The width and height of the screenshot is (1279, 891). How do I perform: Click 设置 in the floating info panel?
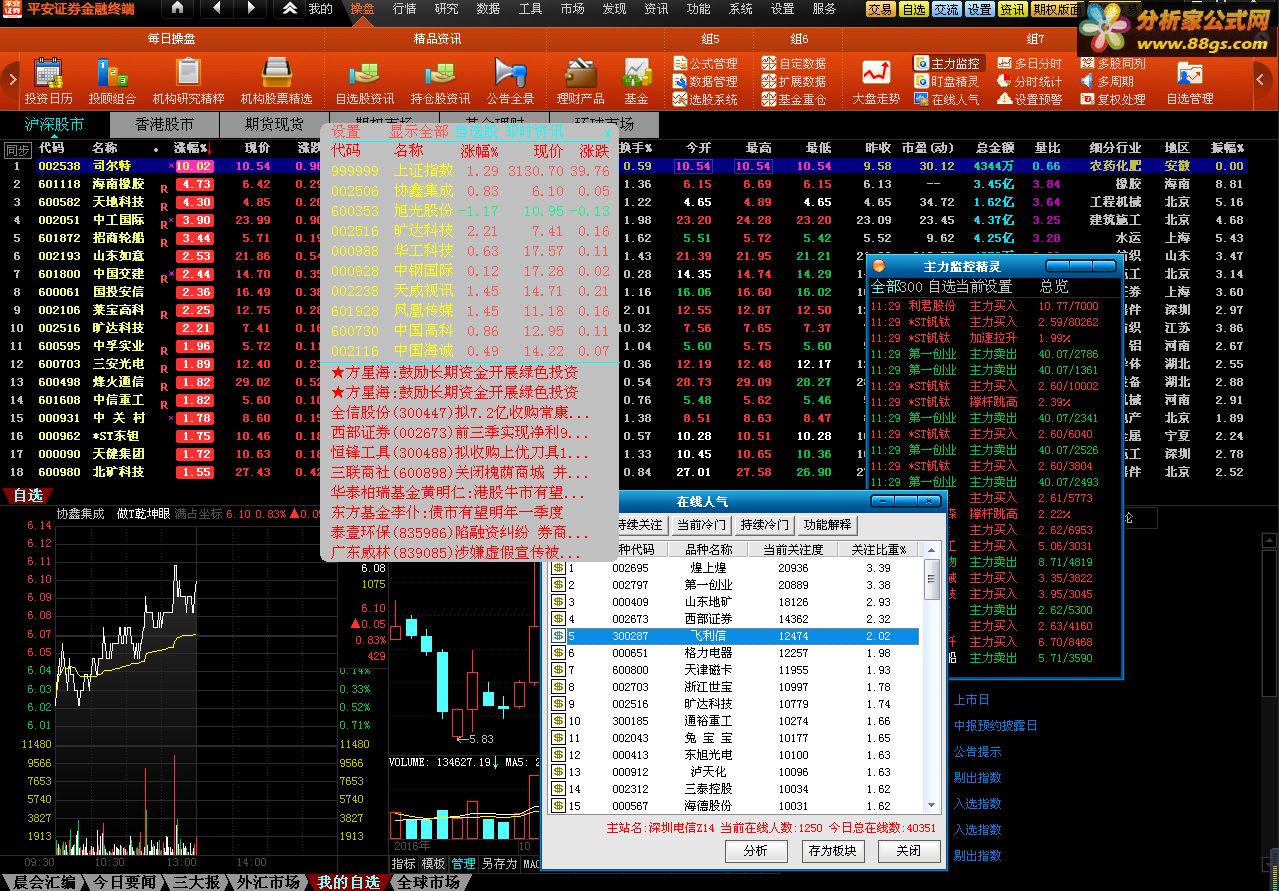point(346,132)
